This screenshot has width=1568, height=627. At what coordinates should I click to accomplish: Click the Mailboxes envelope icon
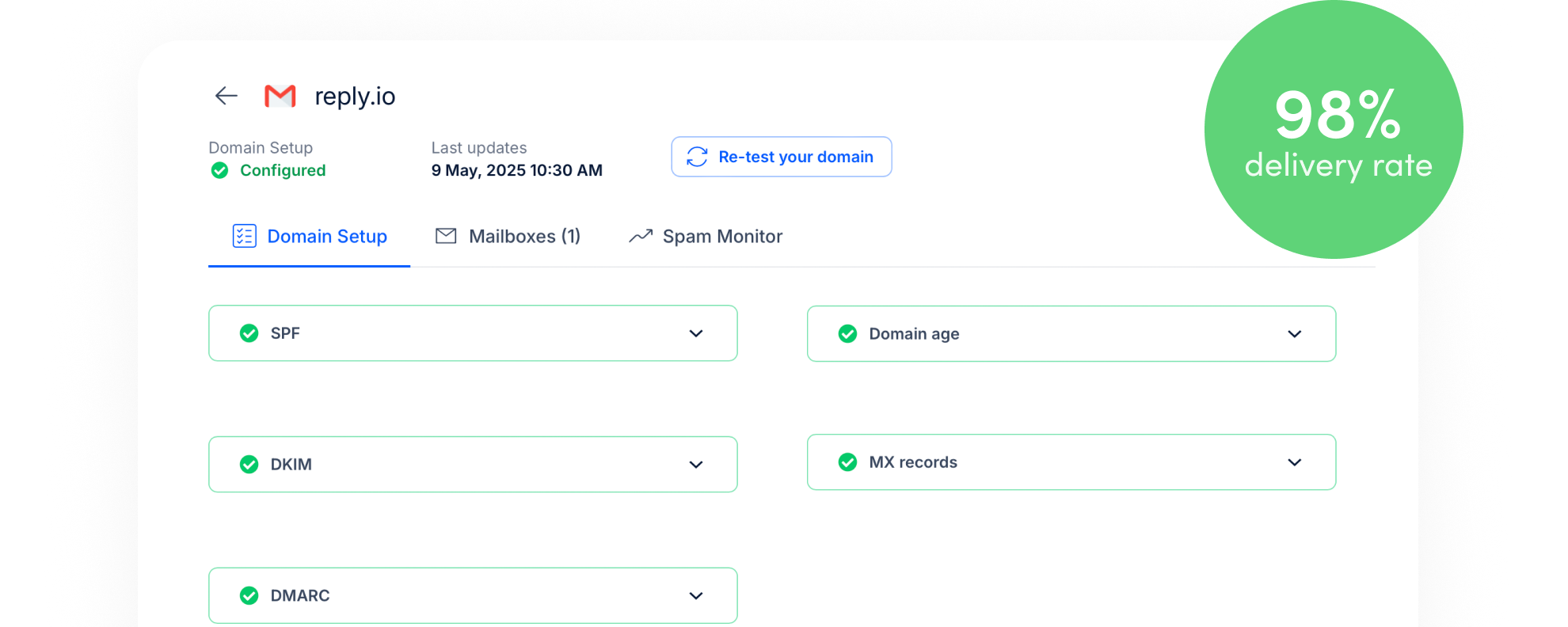[x=446, y=236]
